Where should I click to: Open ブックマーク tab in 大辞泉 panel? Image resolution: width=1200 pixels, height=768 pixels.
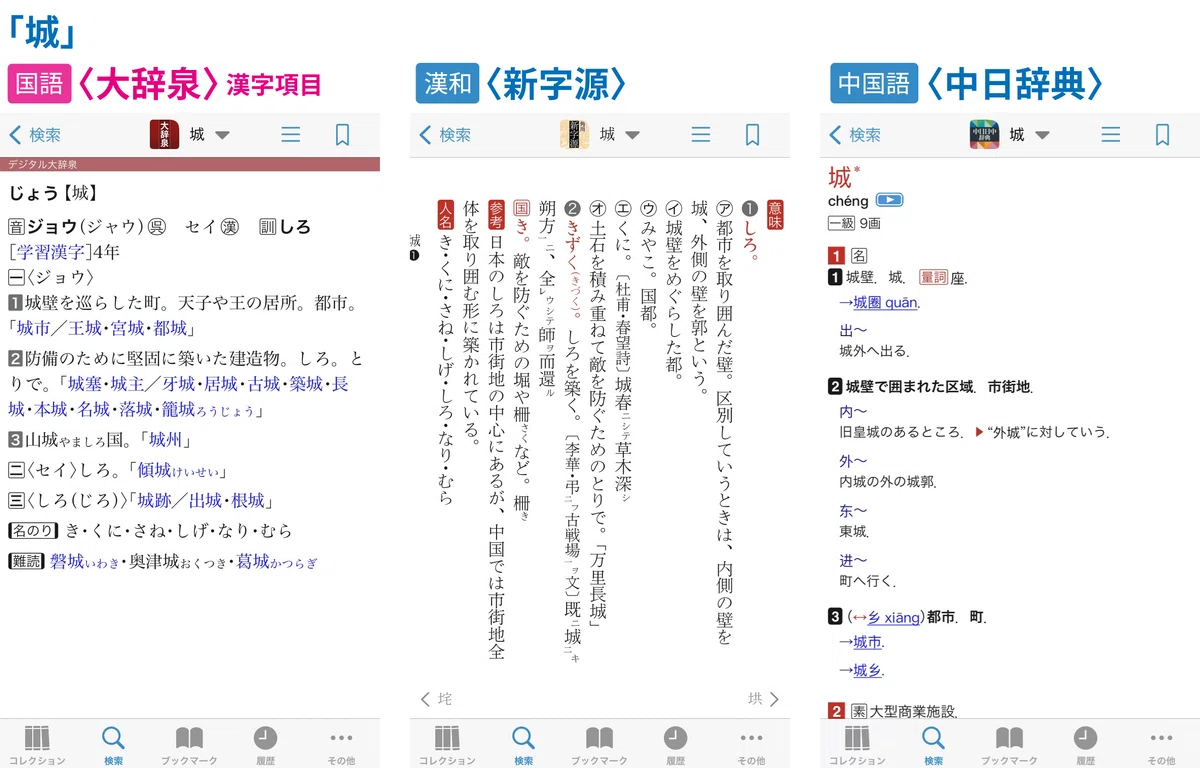click(x=189, y=745)
